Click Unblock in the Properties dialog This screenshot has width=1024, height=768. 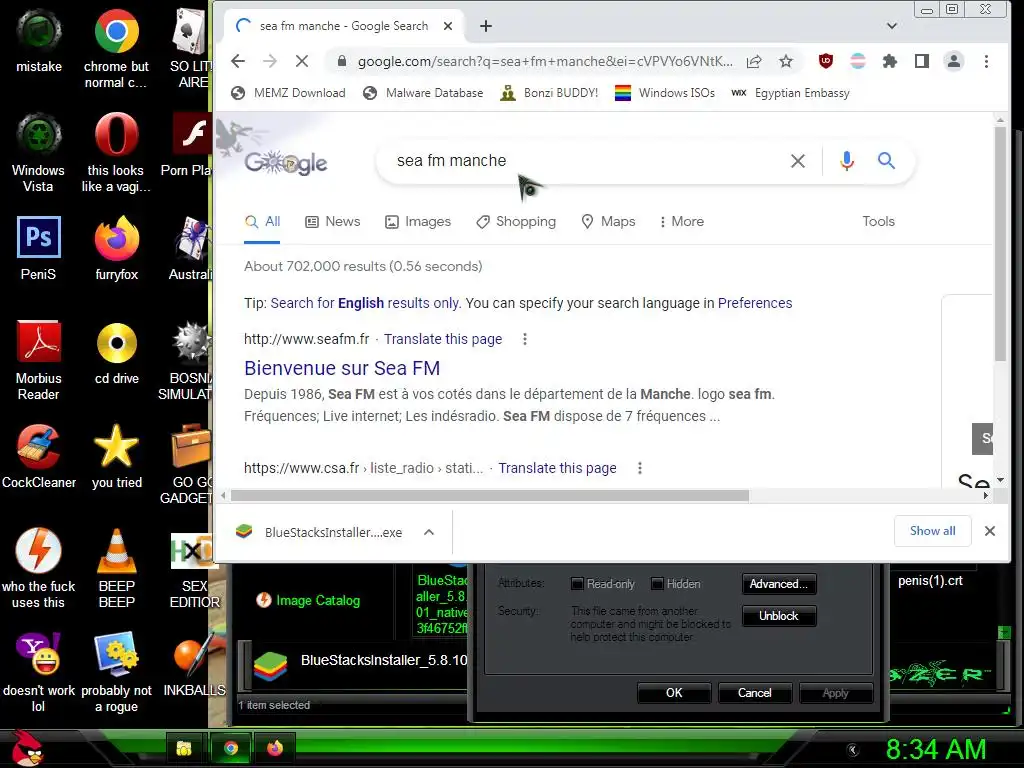(778, 616)
